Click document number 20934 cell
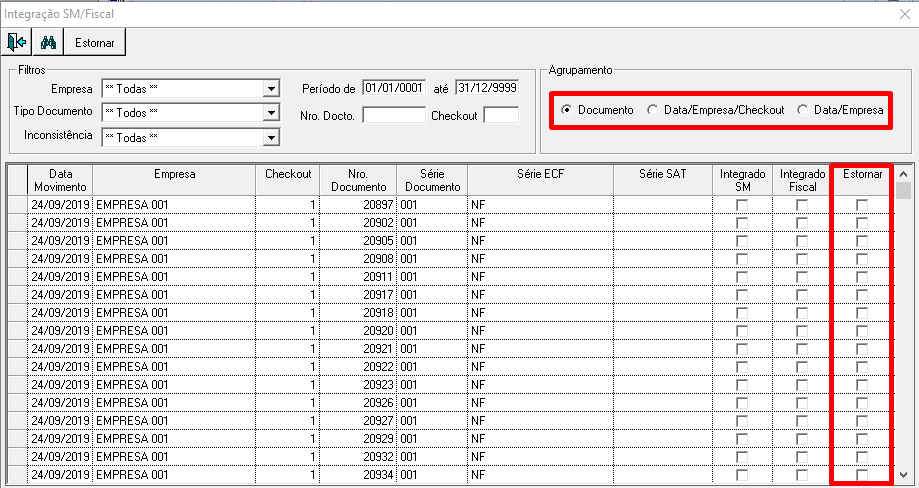Viewport: 919px width, 488px height. pos(359,475)
